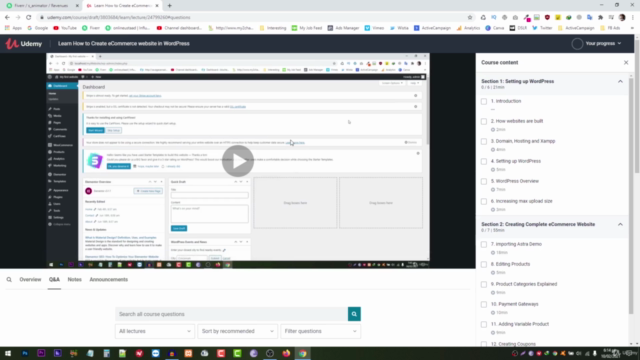Switch to the Overview tab
Screen dimensions: 640x360
pyautogui.click(x=30, y=280)
